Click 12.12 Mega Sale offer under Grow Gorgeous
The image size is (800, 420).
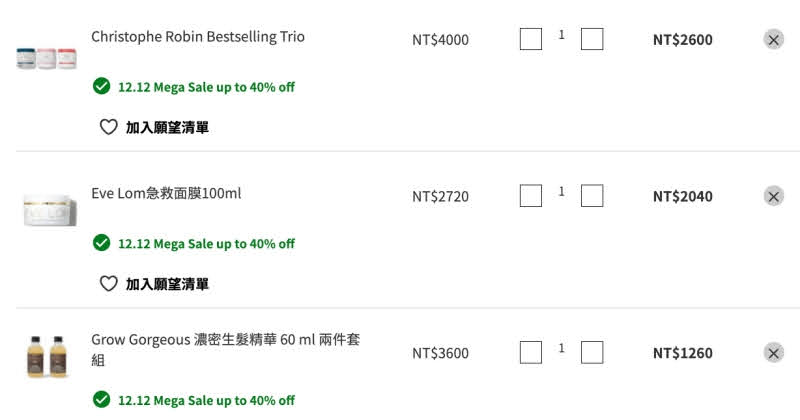[x=205, y=401]
